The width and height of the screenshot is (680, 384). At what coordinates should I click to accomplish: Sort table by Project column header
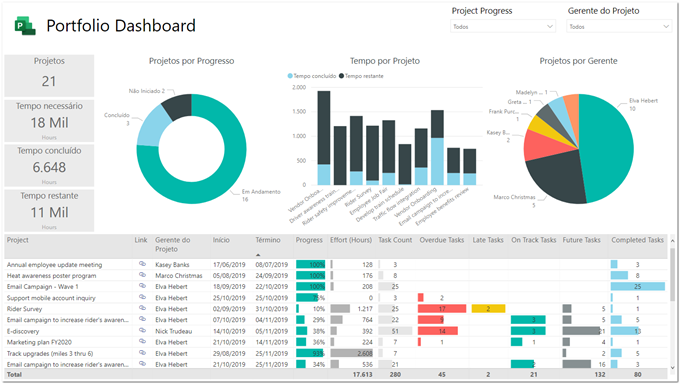click(18, 240)
